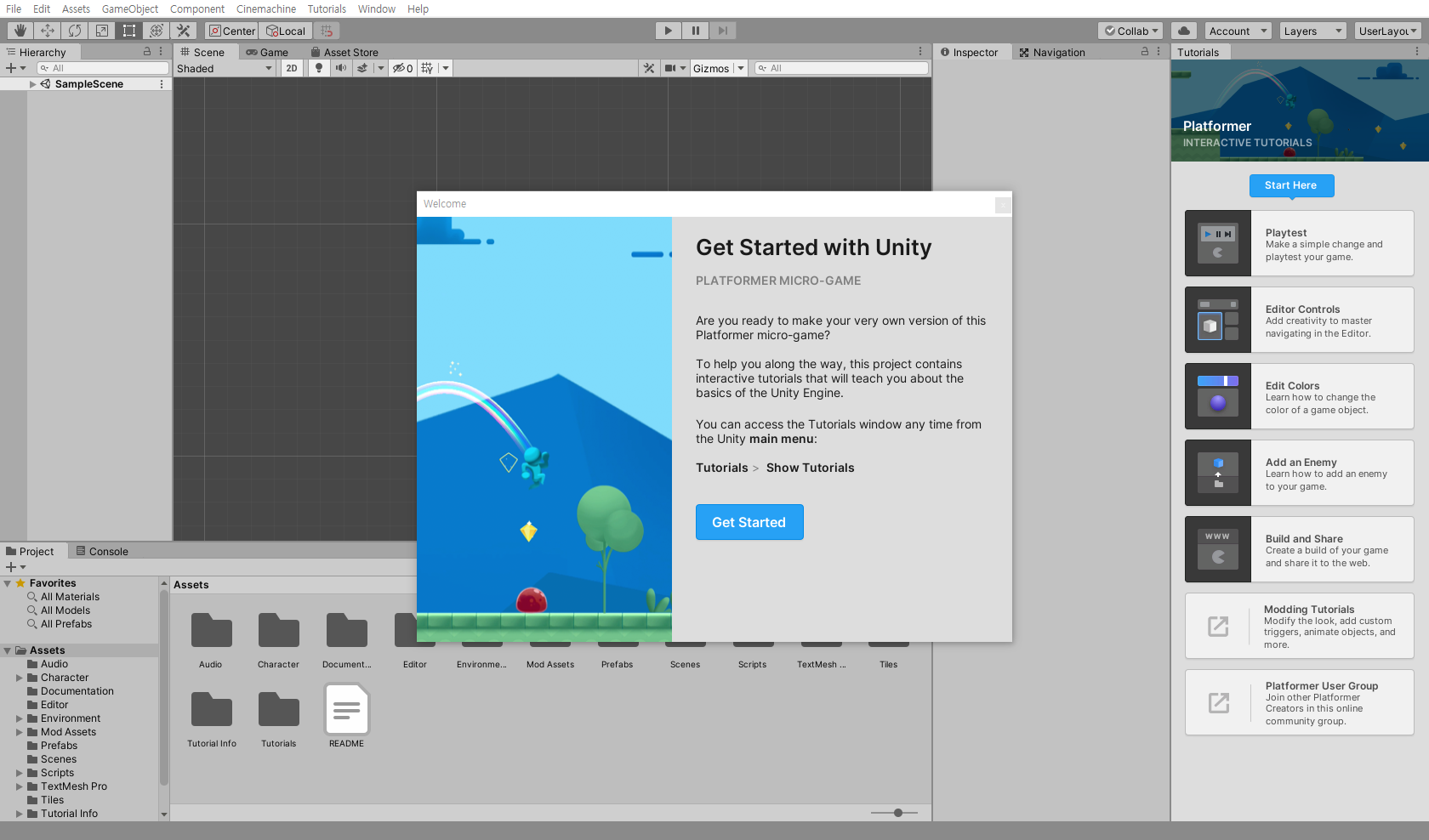The height and width of the screenshot is (840, 1429).
Task: Toggle handle rotation Local button
Action: tap(286, 31)
